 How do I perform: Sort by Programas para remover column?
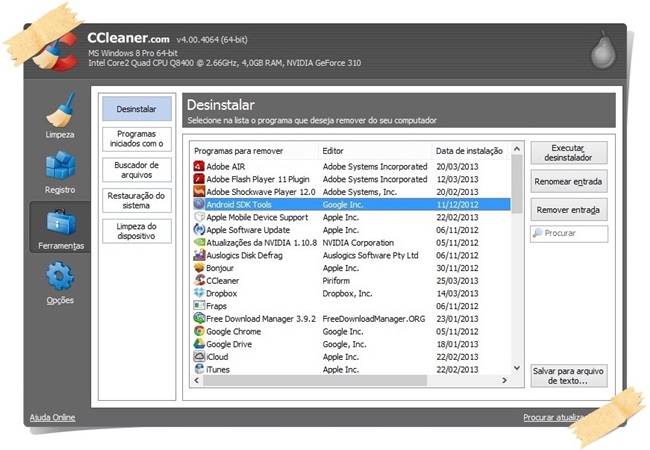(x=254, y=151)
